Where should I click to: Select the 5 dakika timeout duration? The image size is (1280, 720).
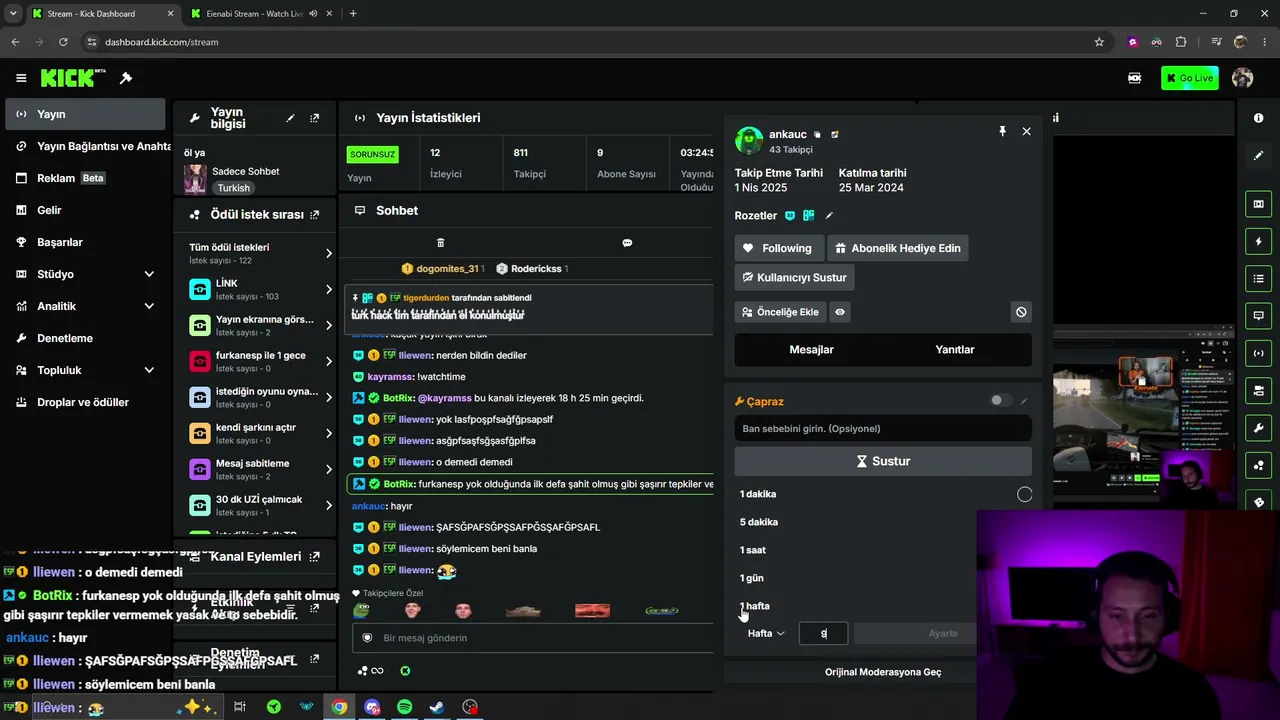[x=759, y=522]
